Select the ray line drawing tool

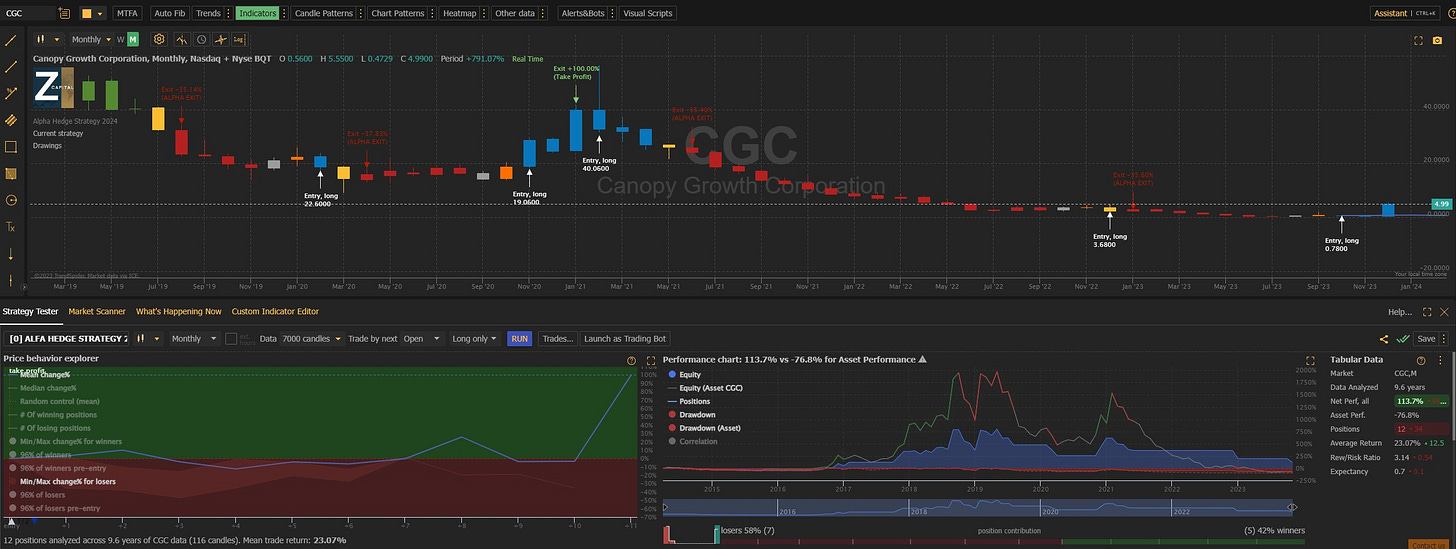(x=11, y=67)
